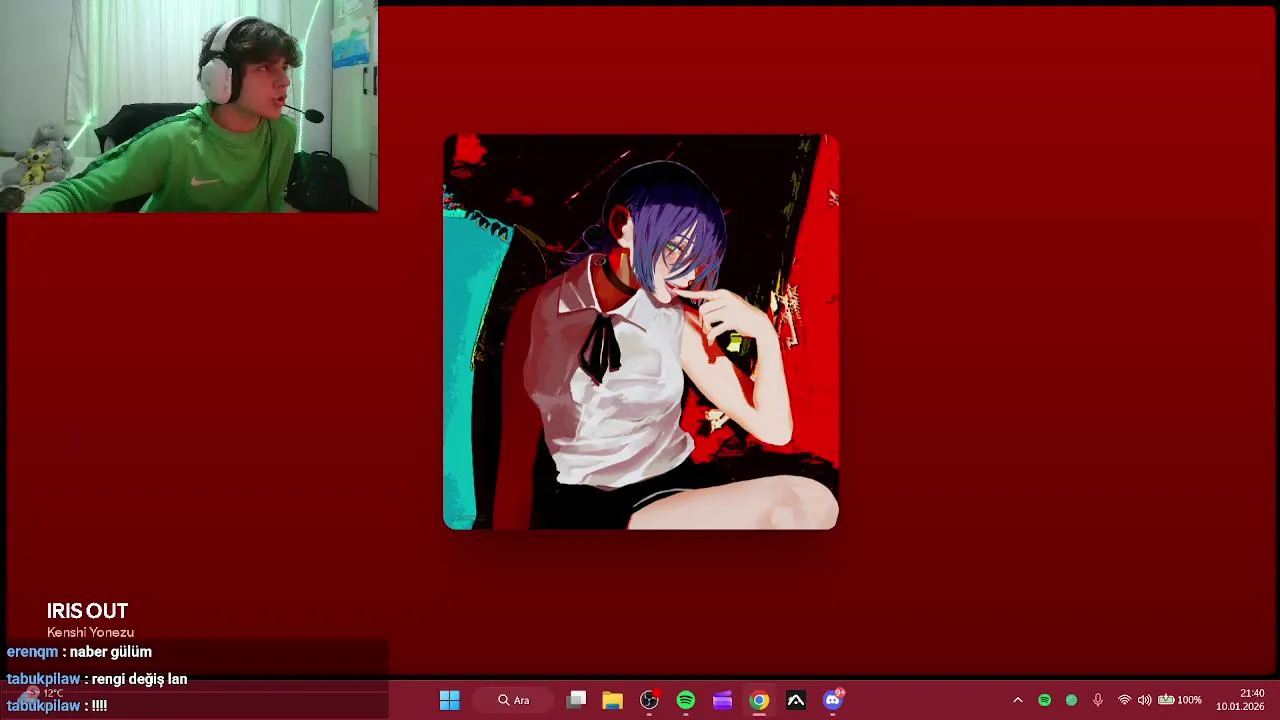Open the clock and date 10.01.2026
1280x720 pixels.
1240,700
